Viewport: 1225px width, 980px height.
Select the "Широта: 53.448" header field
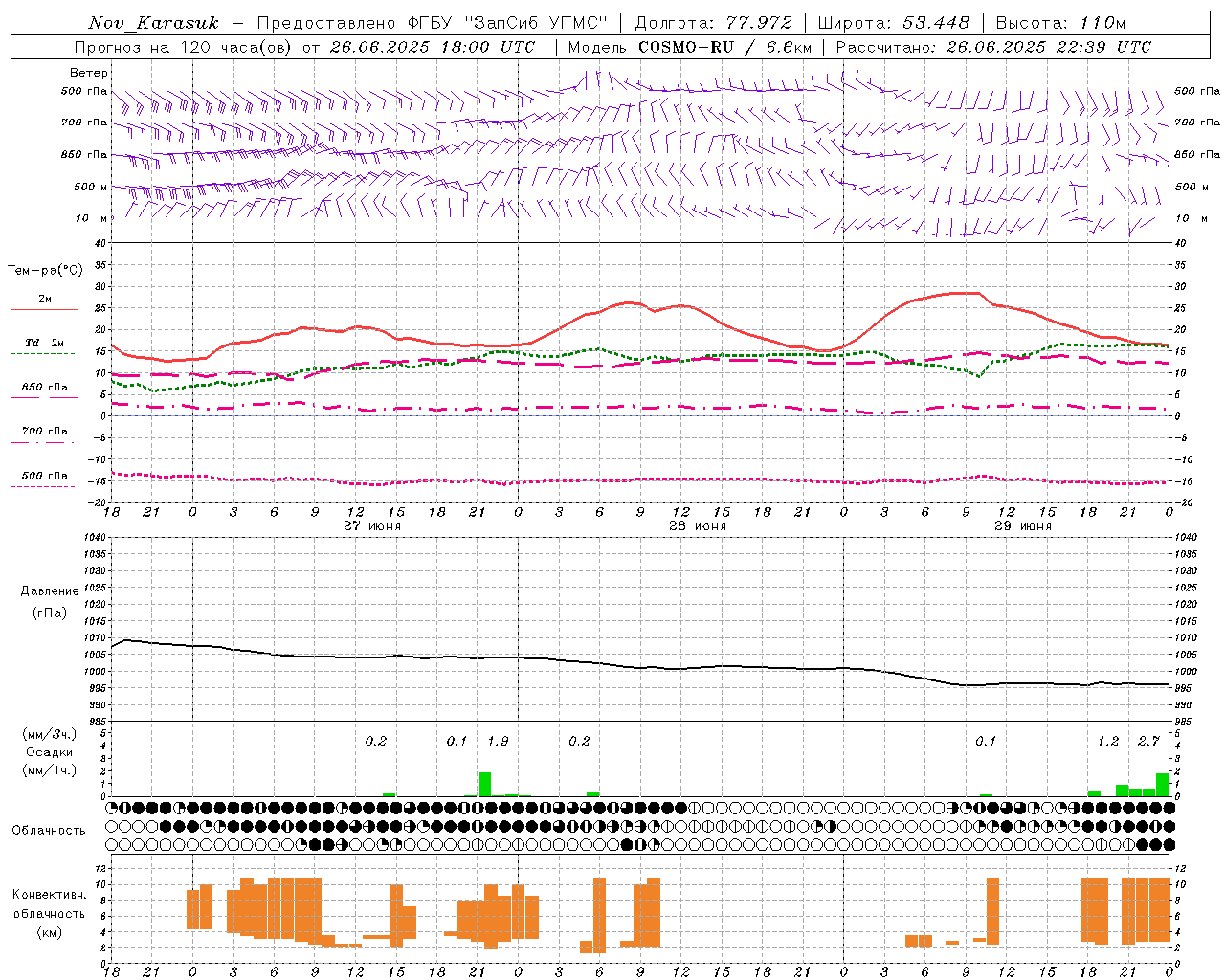tap(893, 23)
